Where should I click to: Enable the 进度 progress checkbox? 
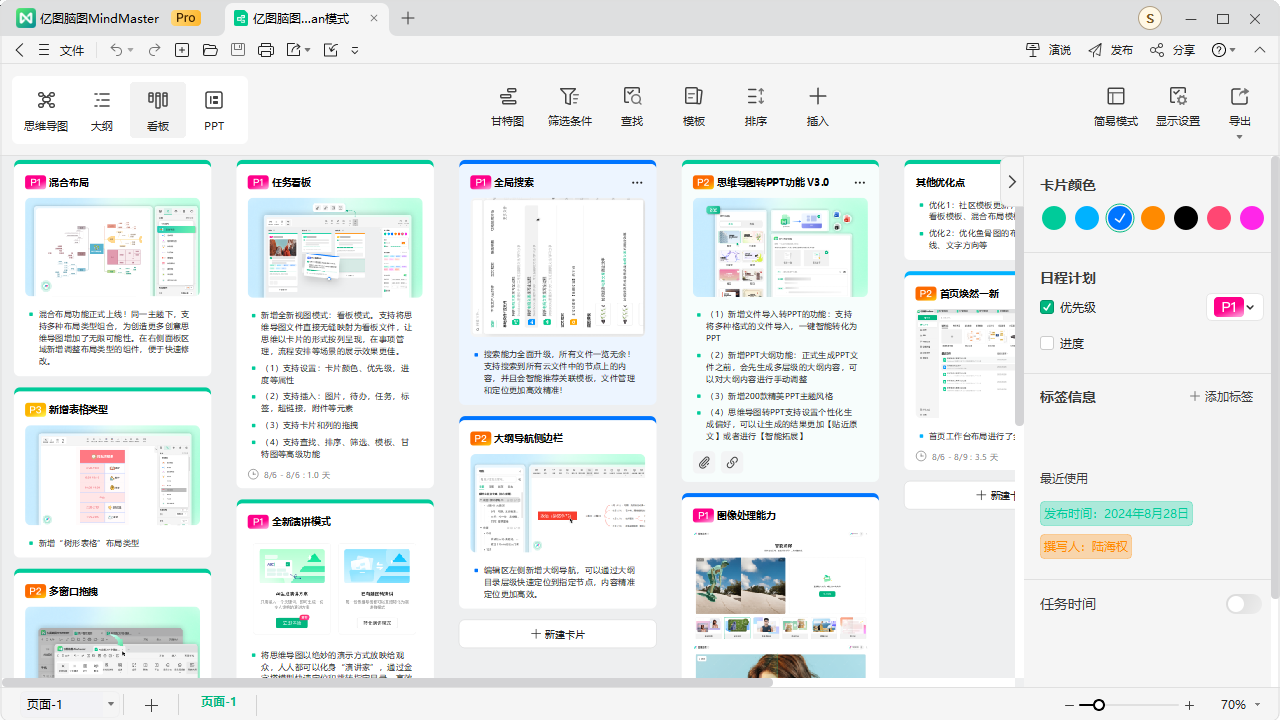[1046, 343]
